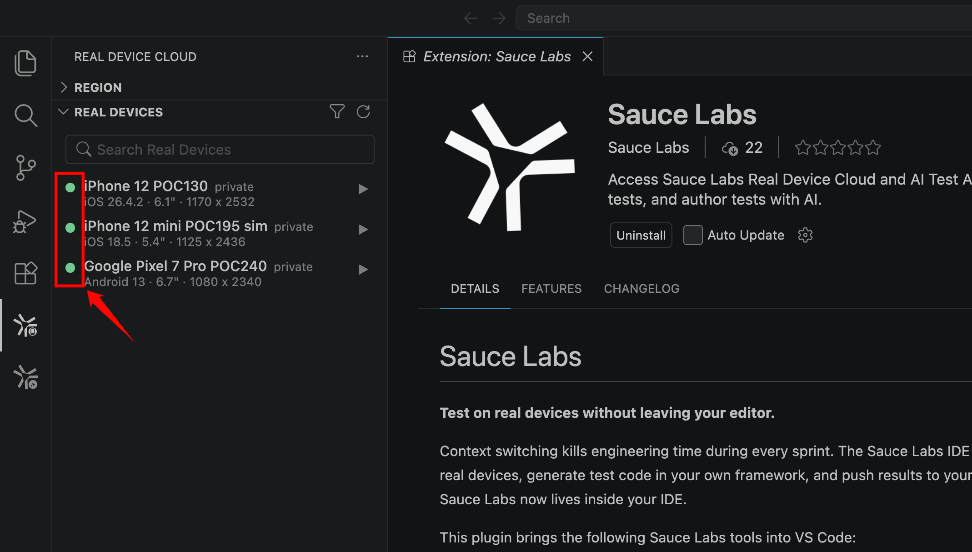Click the extension star rating
The width and height of the screenshot is (972, 552).
[x=837, y=148]
